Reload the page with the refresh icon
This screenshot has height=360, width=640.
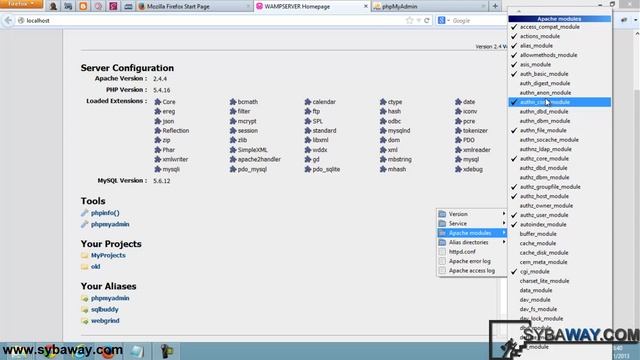(427, 20)
